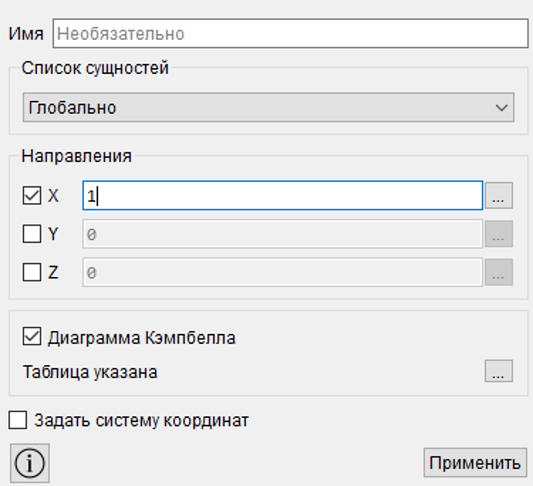Uncheck the X direction checkbox
Viewport: 533px width, 486px height.
(32, 195)
